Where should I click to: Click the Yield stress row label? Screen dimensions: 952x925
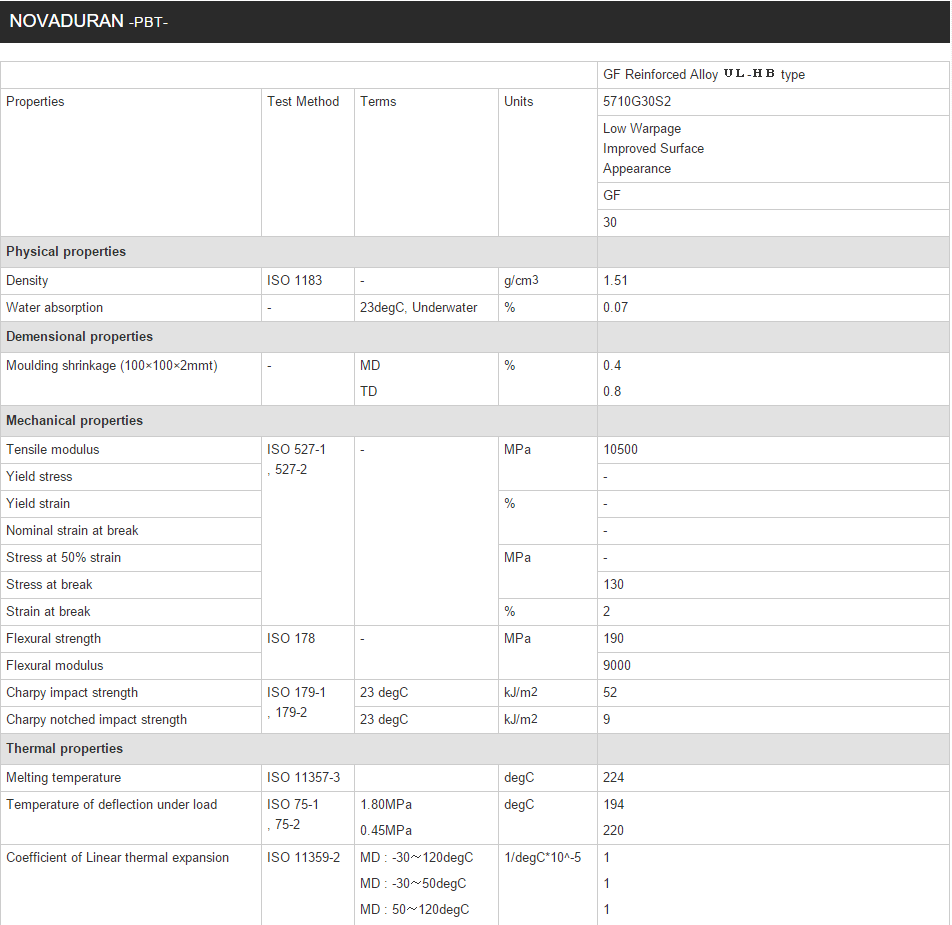39,476
